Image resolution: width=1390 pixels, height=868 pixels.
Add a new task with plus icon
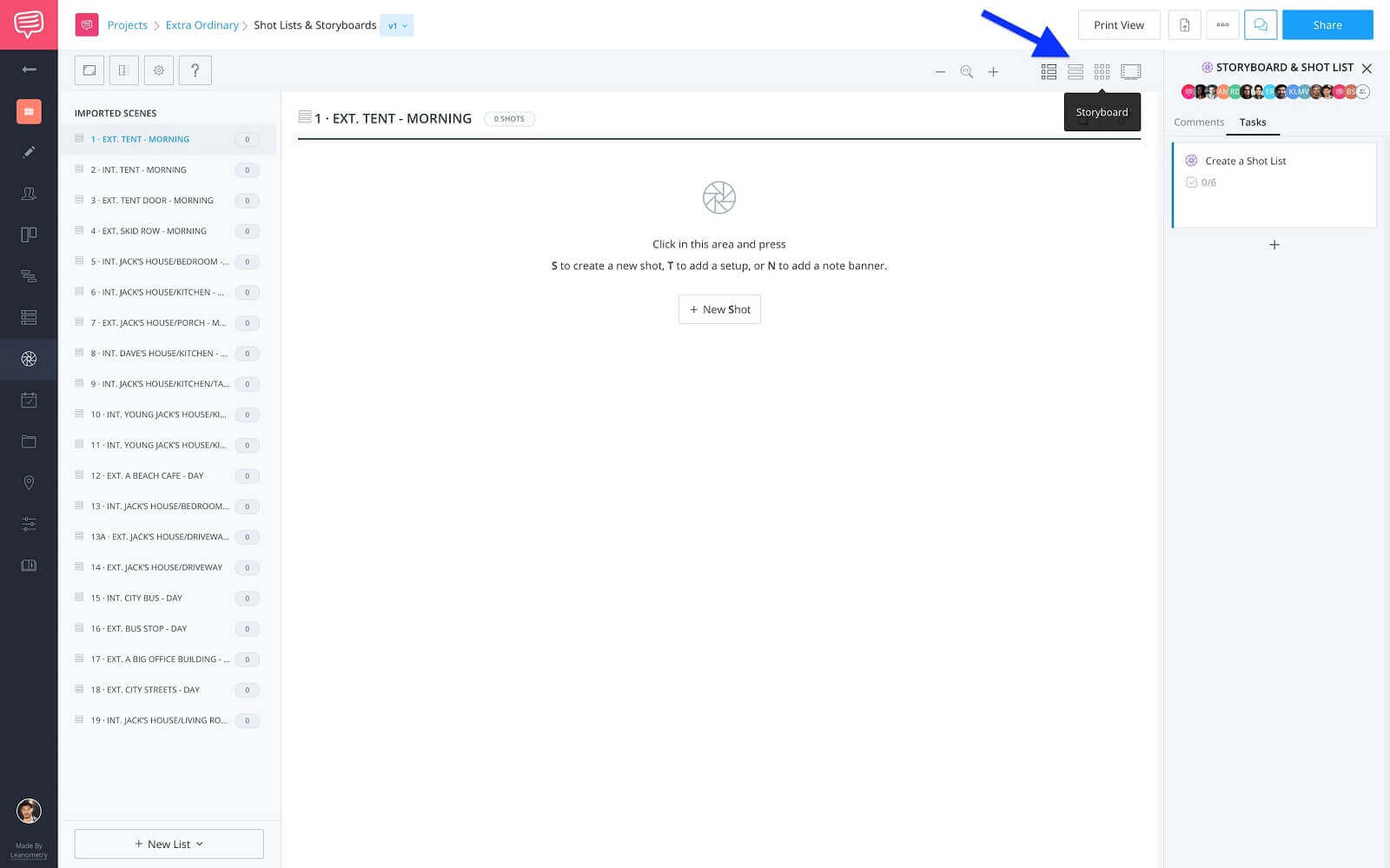pyautogui.click(x=1274, y=245)
